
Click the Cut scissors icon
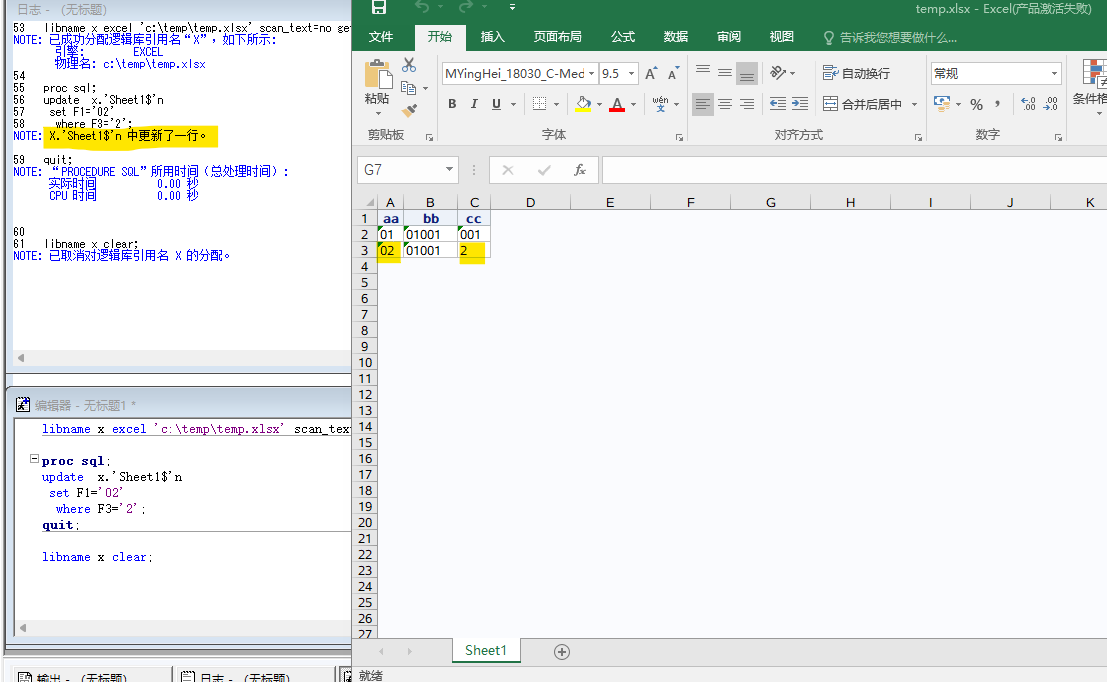pos(409,65)
